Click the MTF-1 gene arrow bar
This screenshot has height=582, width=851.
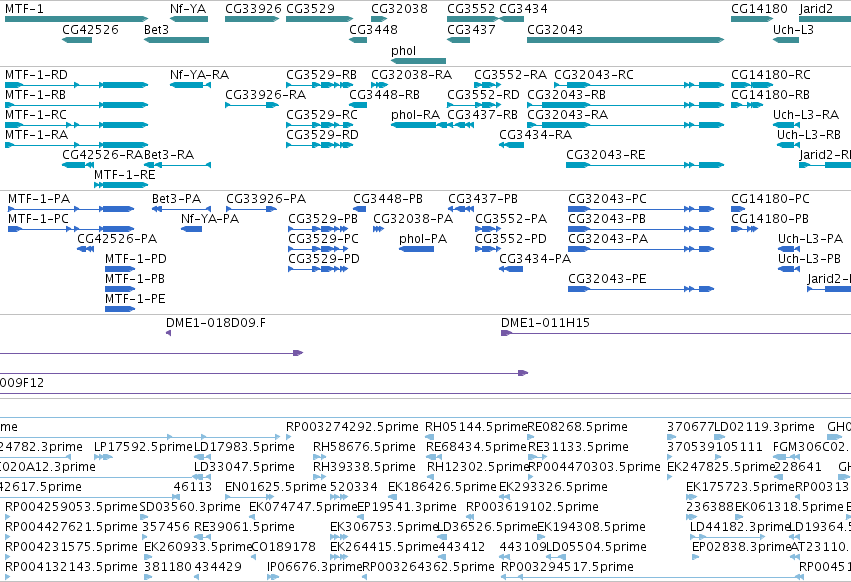77,19
